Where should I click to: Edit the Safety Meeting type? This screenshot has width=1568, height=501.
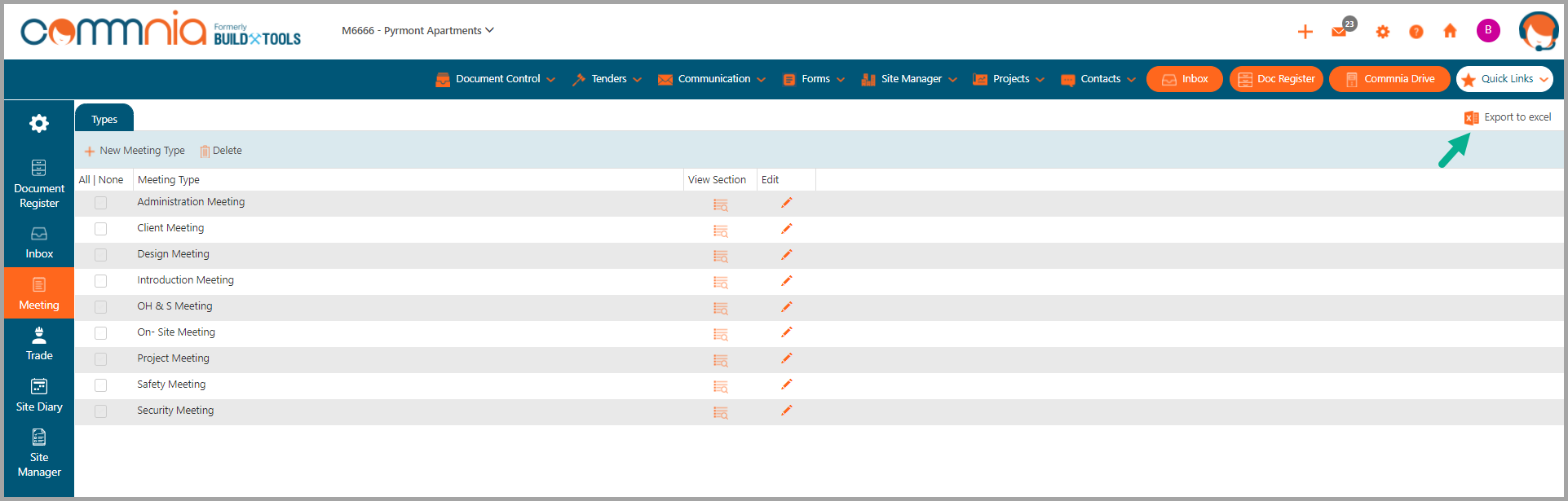tap(787, 385)
